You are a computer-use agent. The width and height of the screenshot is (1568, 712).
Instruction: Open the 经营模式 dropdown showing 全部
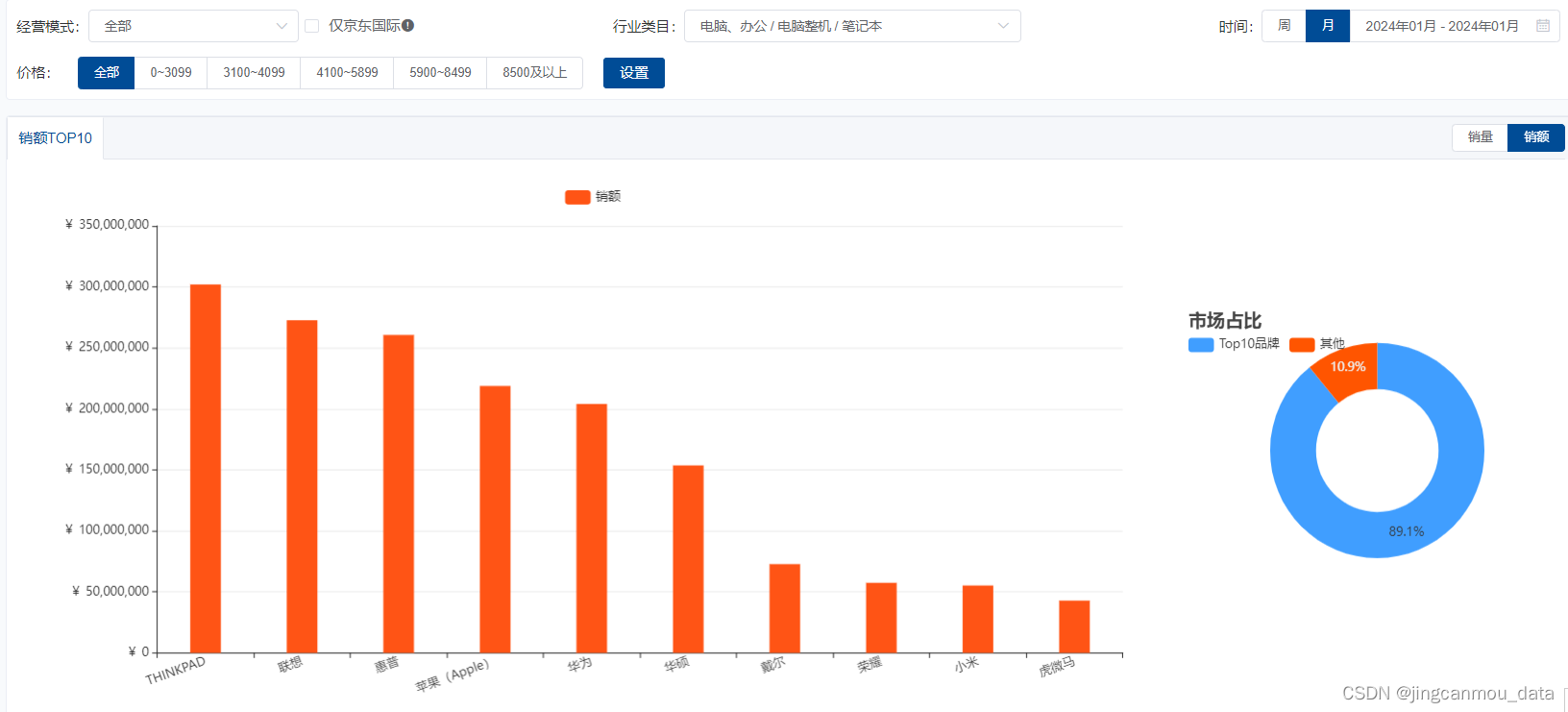(x=193, y=26)
